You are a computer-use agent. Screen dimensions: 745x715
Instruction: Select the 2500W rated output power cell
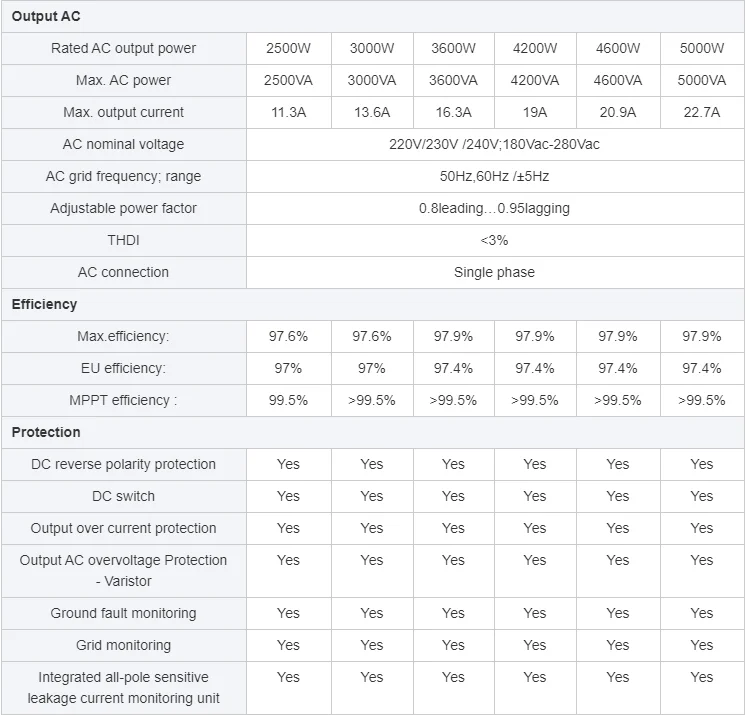(288, 48)
